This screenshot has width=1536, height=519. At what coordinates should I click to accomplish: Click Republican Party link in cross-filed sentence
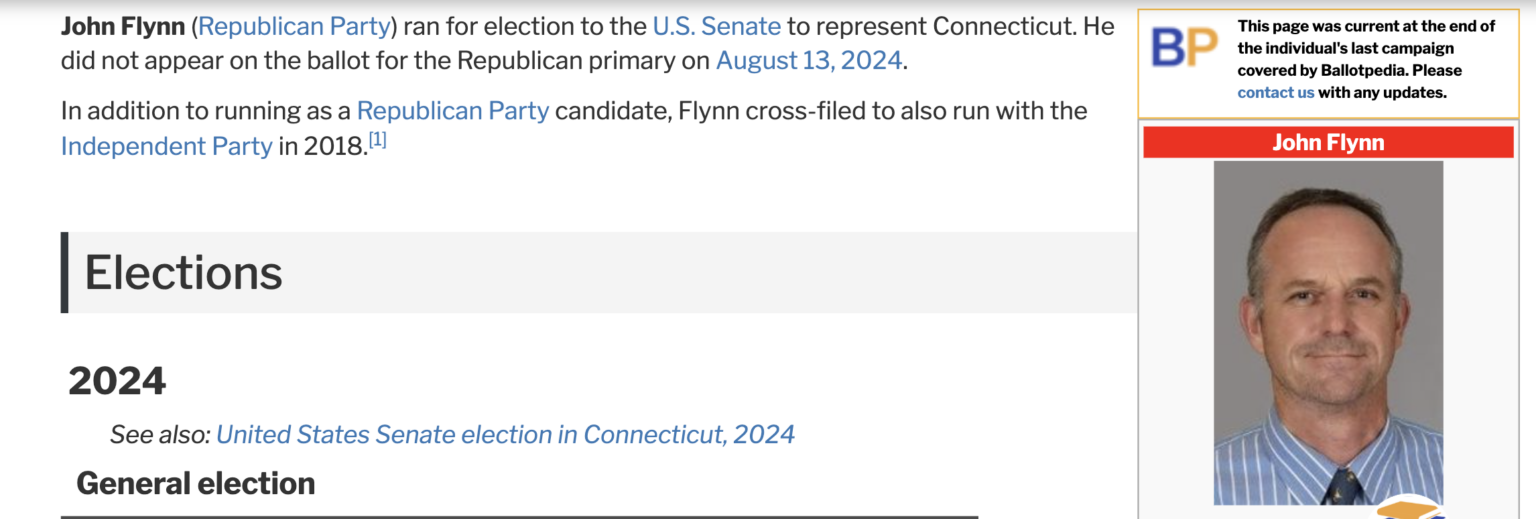(x=452, y=110)
